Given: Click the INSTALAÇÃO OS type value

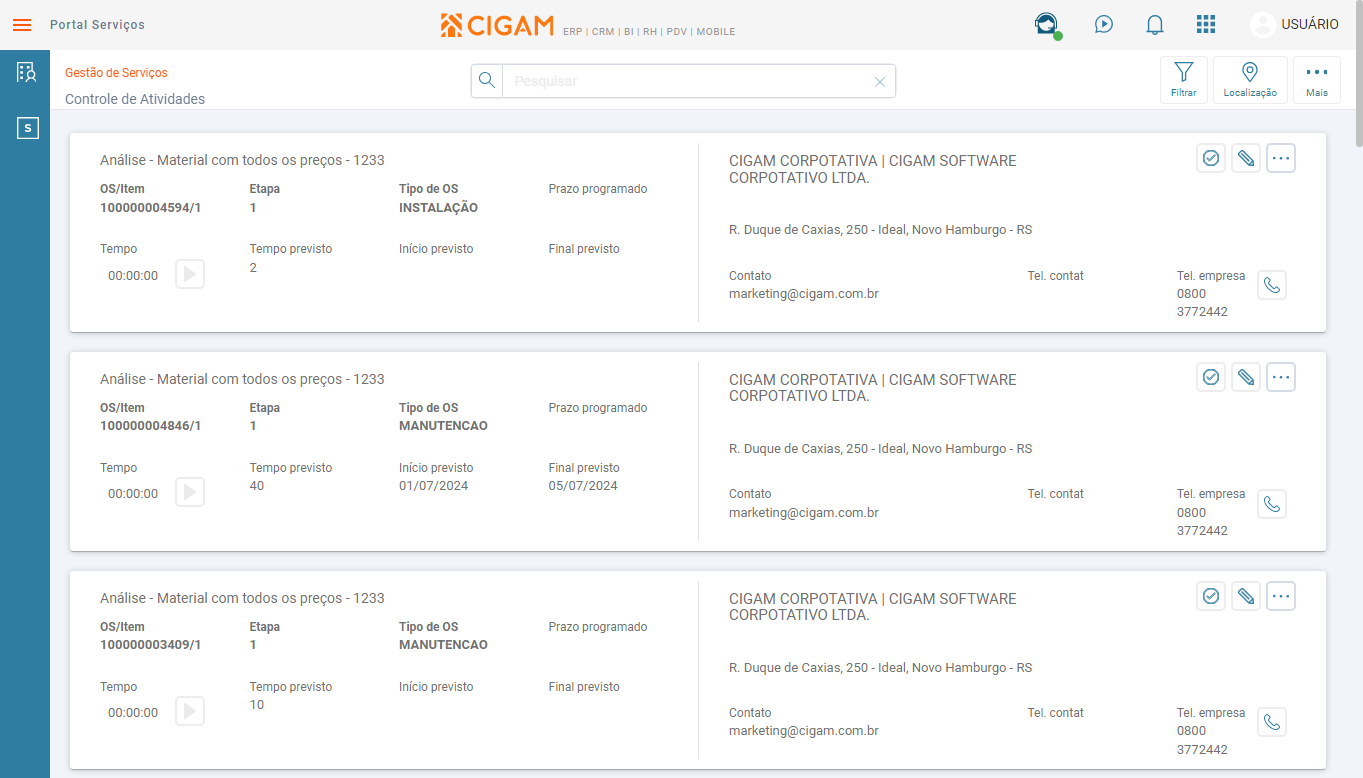Looking at the screenshot, I should [438, 208].
